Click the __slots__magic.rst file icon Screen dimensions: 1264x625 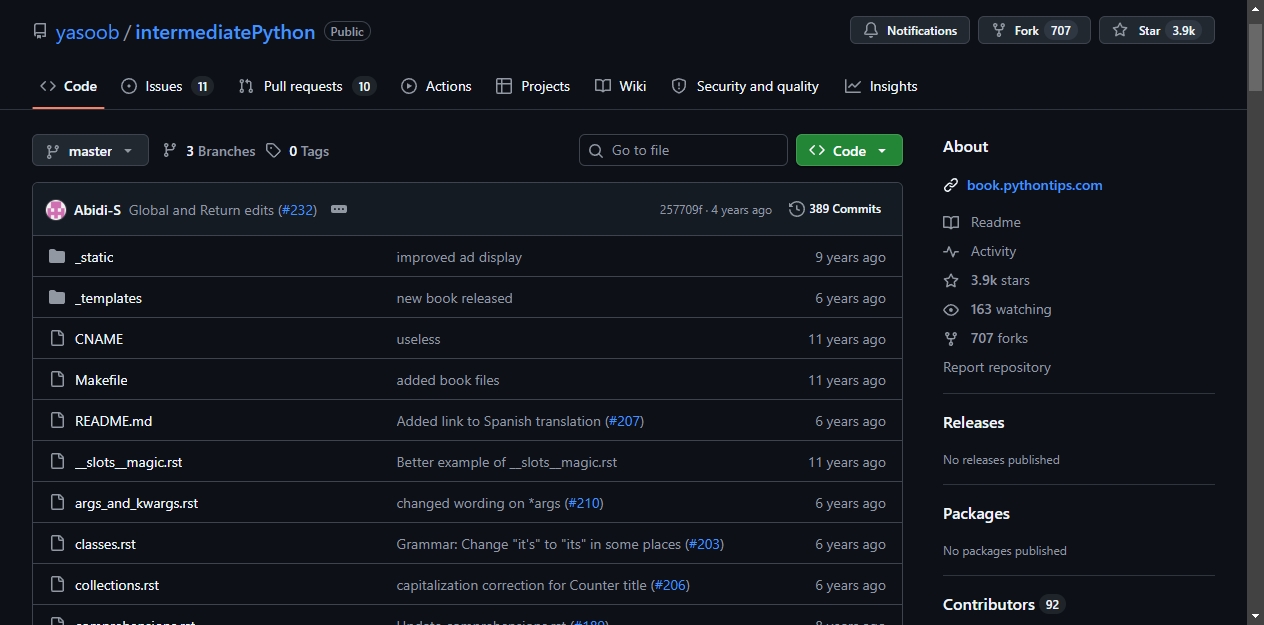point(57,462)
